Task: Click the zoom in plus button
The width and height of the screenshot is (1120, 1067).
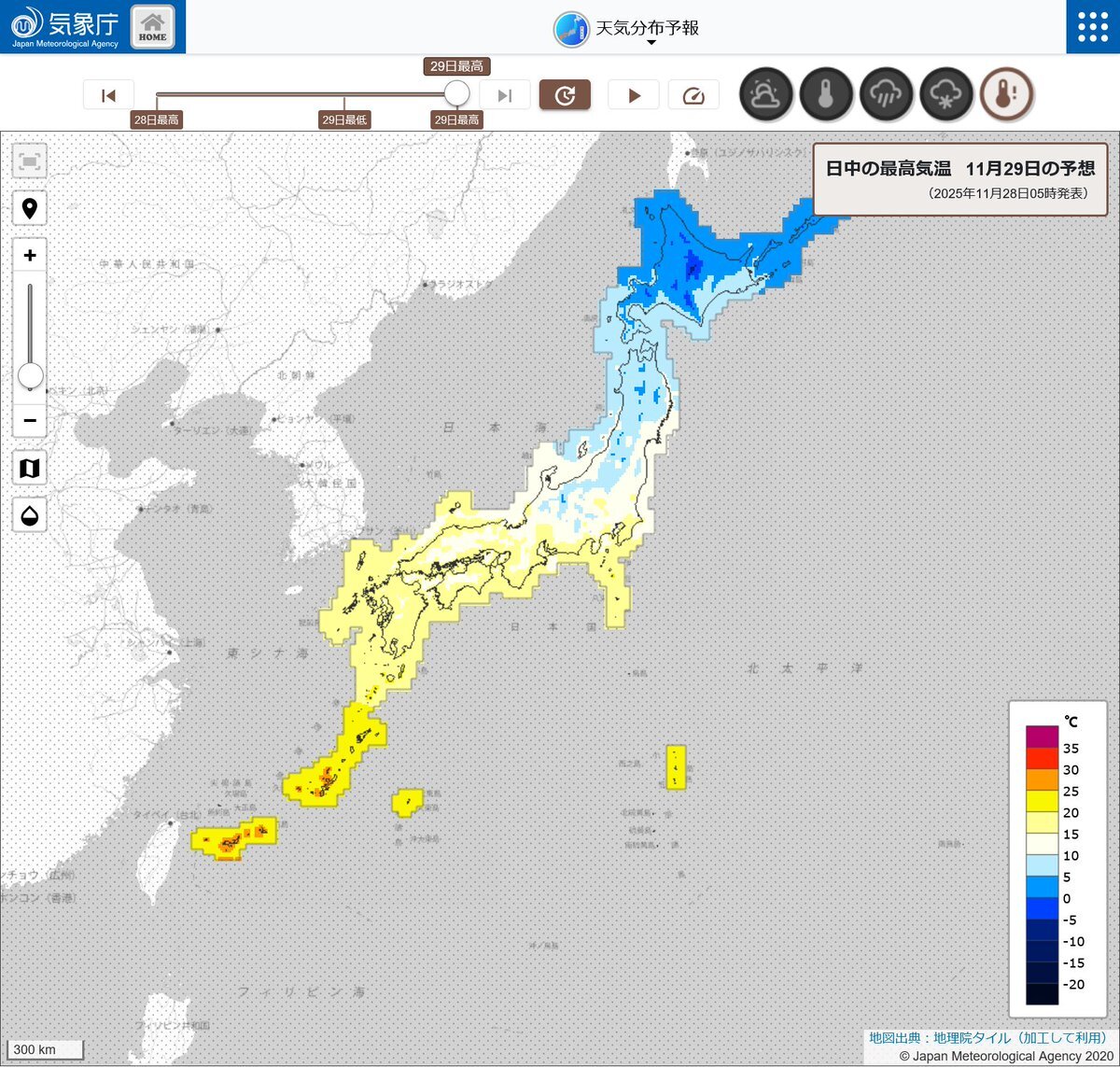Action: (x=30, y=256)
